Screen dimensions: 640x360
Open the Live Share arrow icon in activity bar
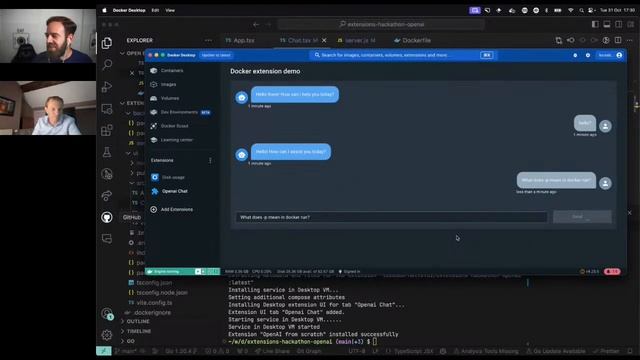tap(107, 196)
